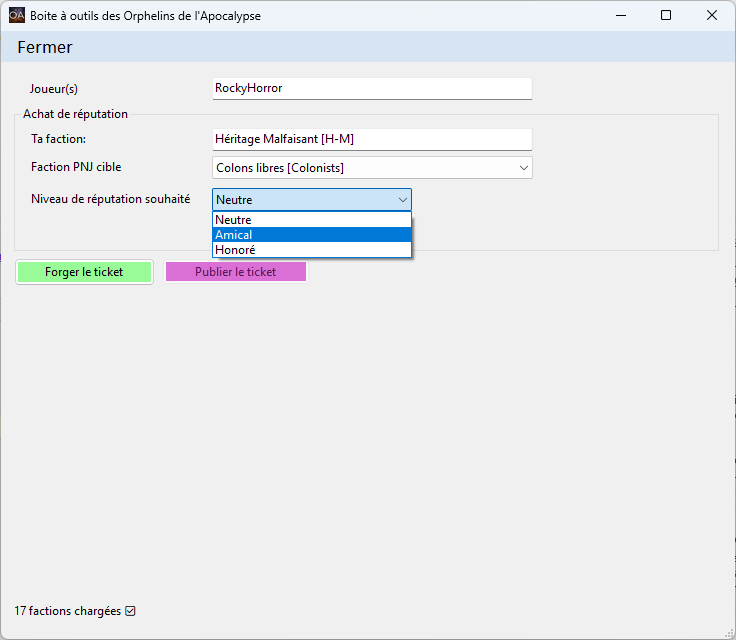Maximize the Boite à outils window
Screen dimensions: 736x640
tap(666, 15)
